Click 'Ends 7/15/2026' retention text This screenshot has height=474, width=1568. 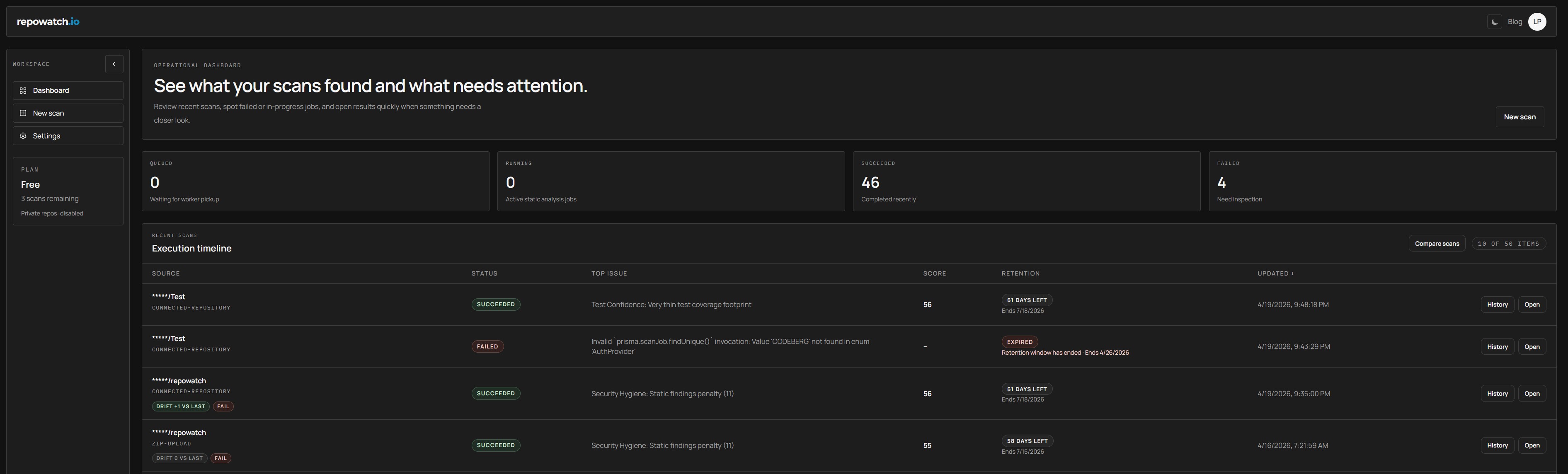pyautogui.click(x=1023, y=452)
